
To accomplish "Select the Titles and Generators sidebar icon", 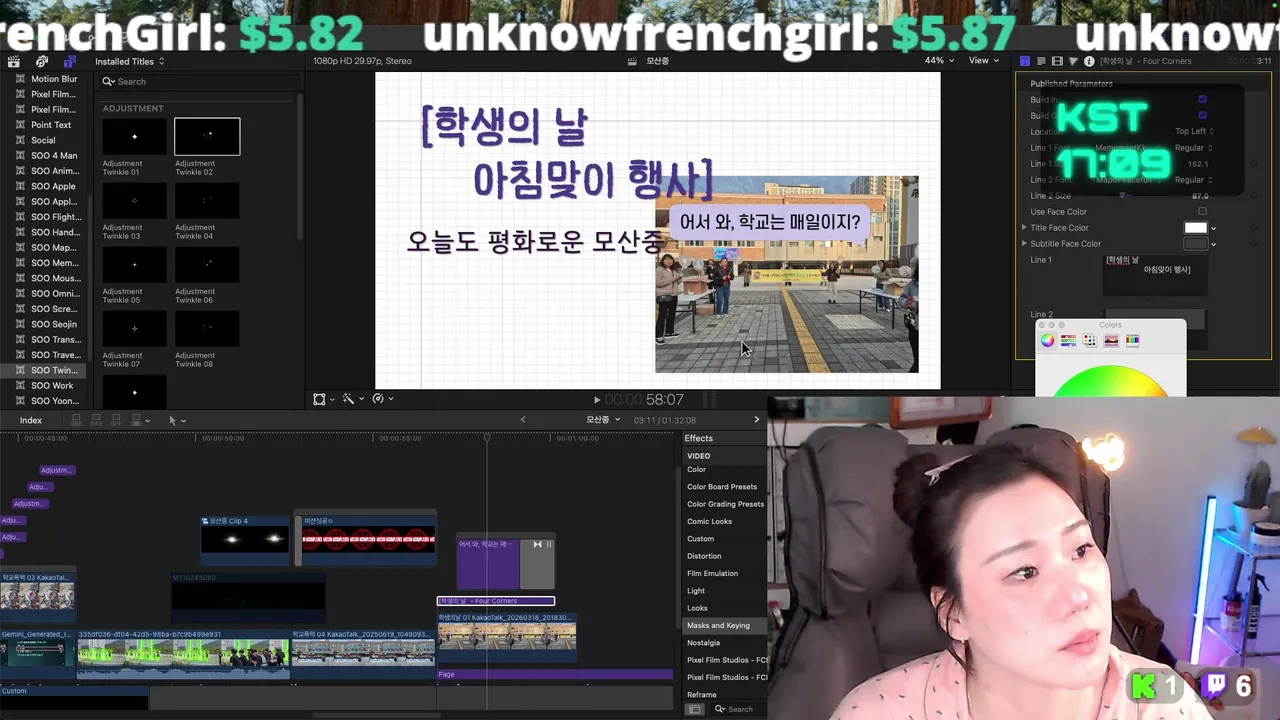I will coord(69,61).
